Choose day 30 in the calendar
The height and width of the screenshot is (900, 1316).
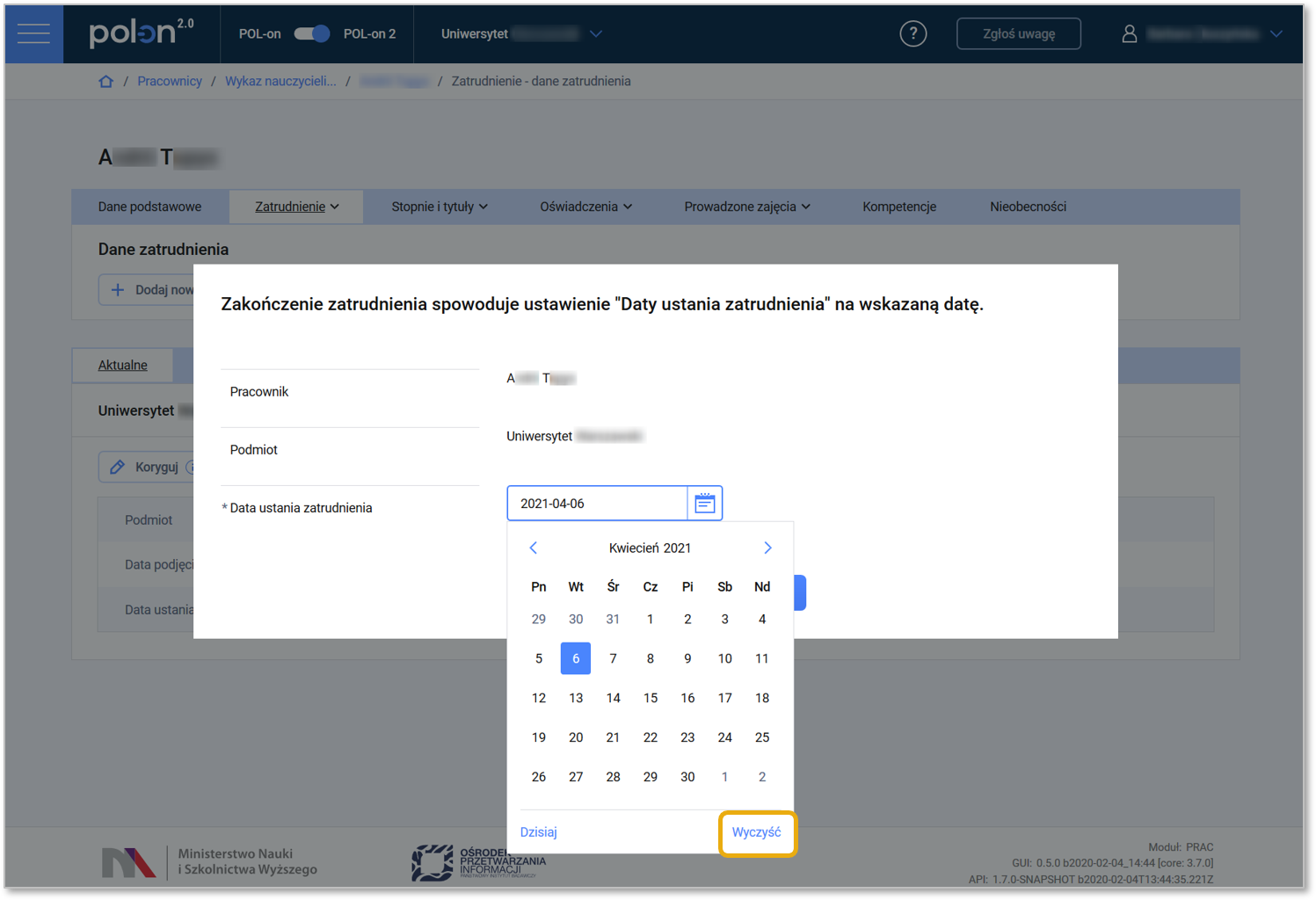click(687, 777)
